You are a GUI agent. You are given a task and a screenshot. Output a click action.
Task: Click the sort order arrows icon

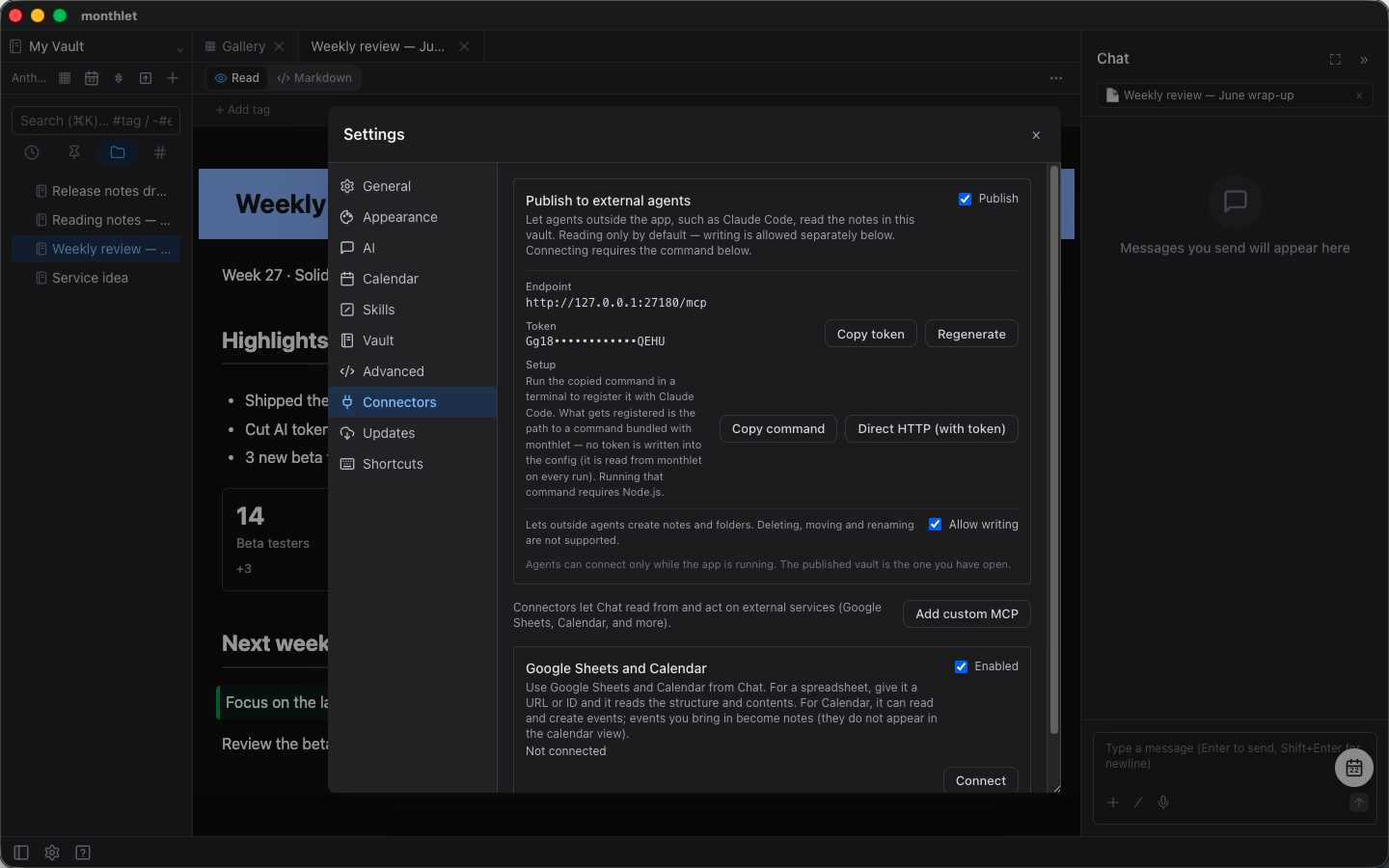click(x=119, y=78)
